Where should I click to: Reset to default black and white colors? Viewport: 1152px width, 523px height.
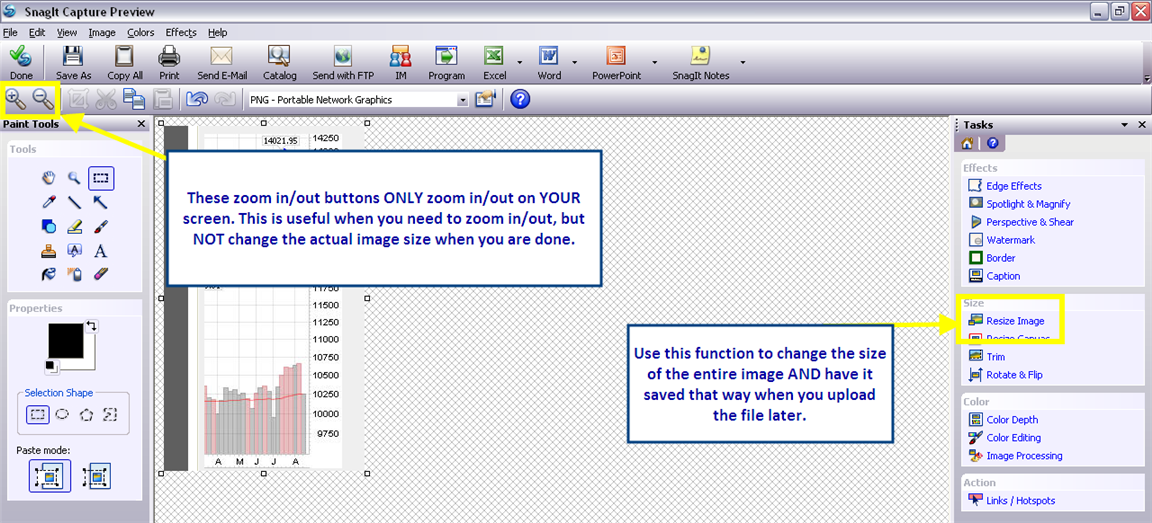click(x=51, y=367)
